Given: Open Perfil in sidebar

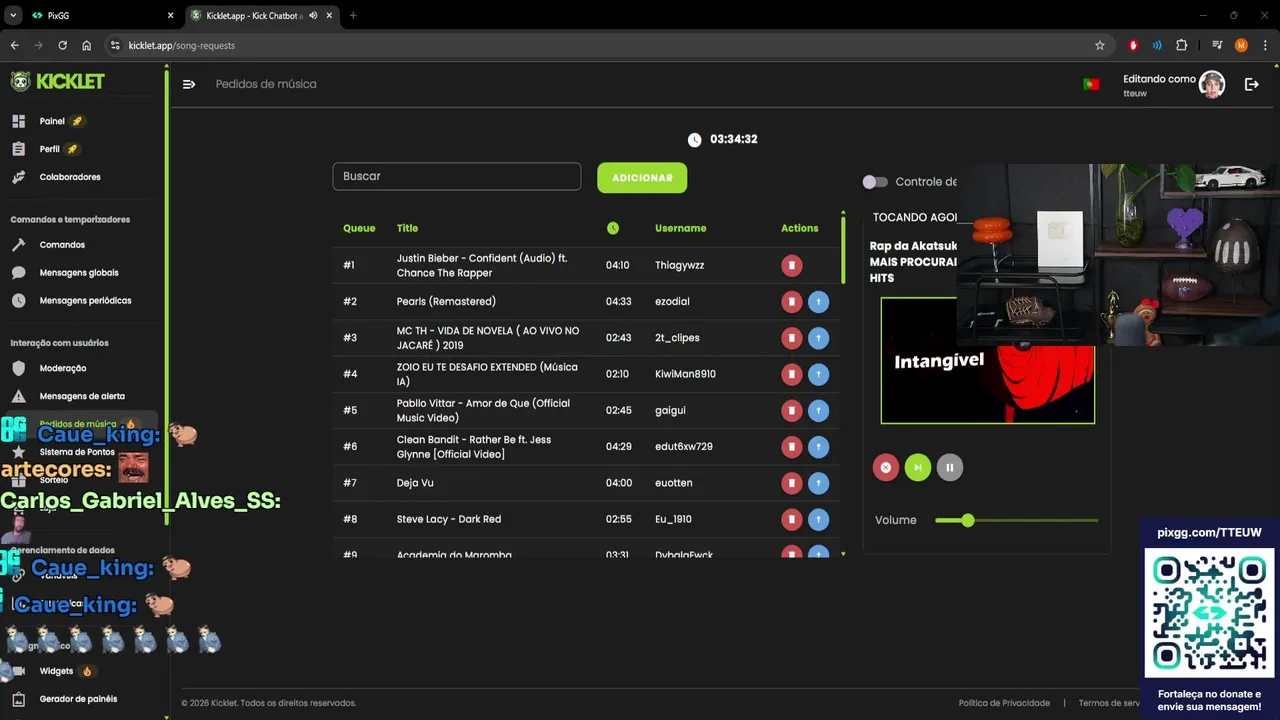Looking at the screenshot, I should coord(50,149).
